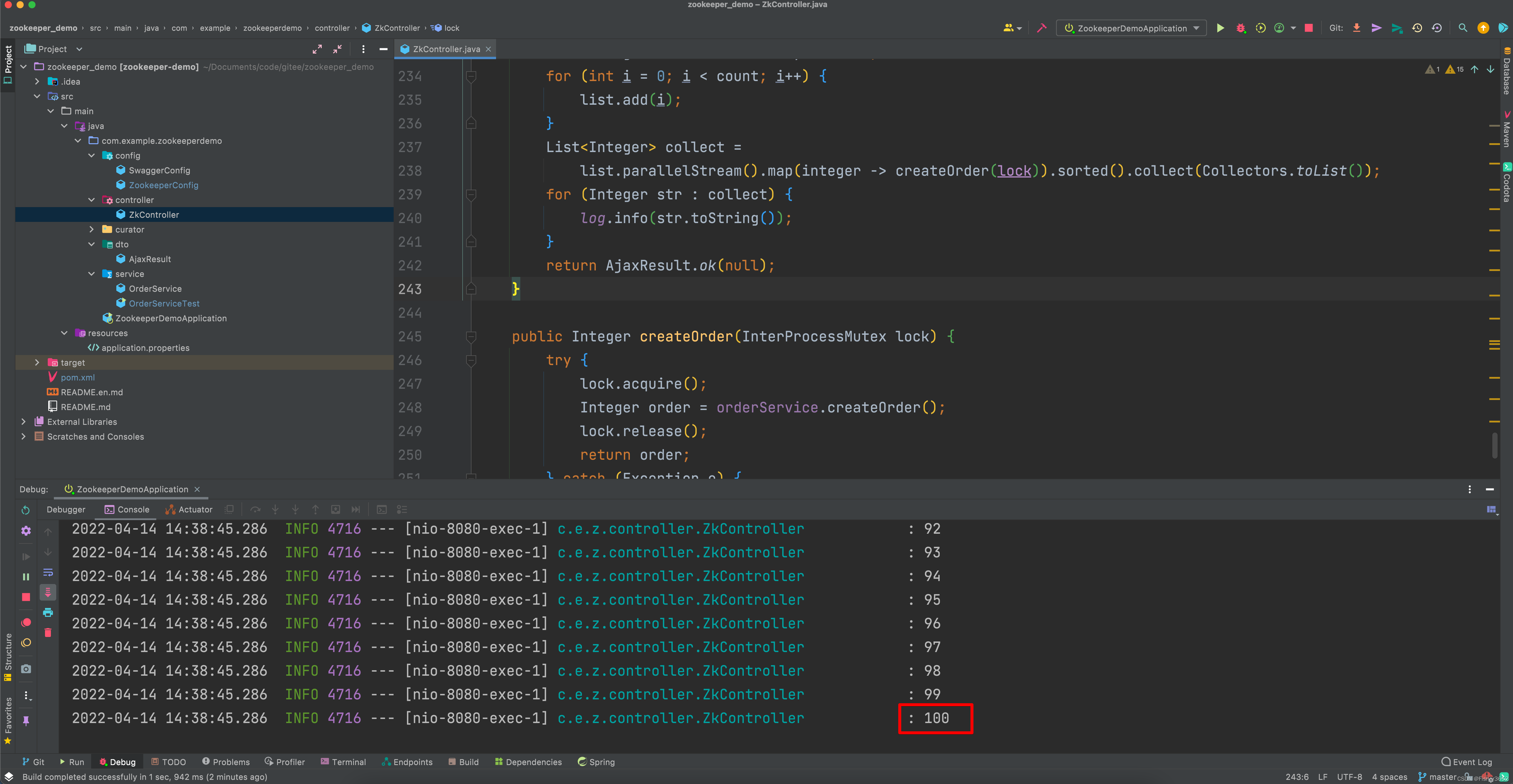
Task: Click LF line separator in status bar
Action: 1322,777
